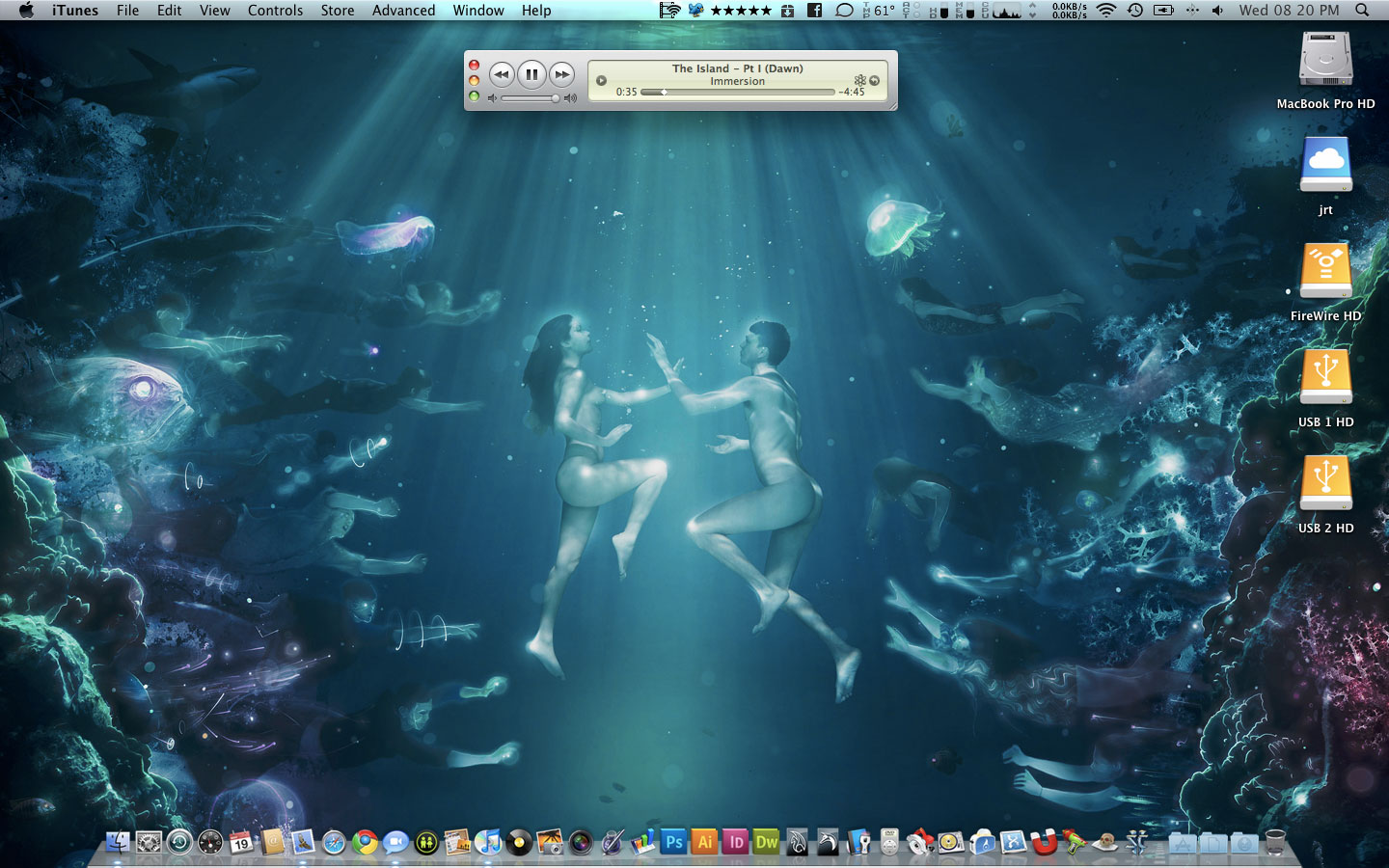Launch Dreamweaver from the Dock

coord(766,842)
